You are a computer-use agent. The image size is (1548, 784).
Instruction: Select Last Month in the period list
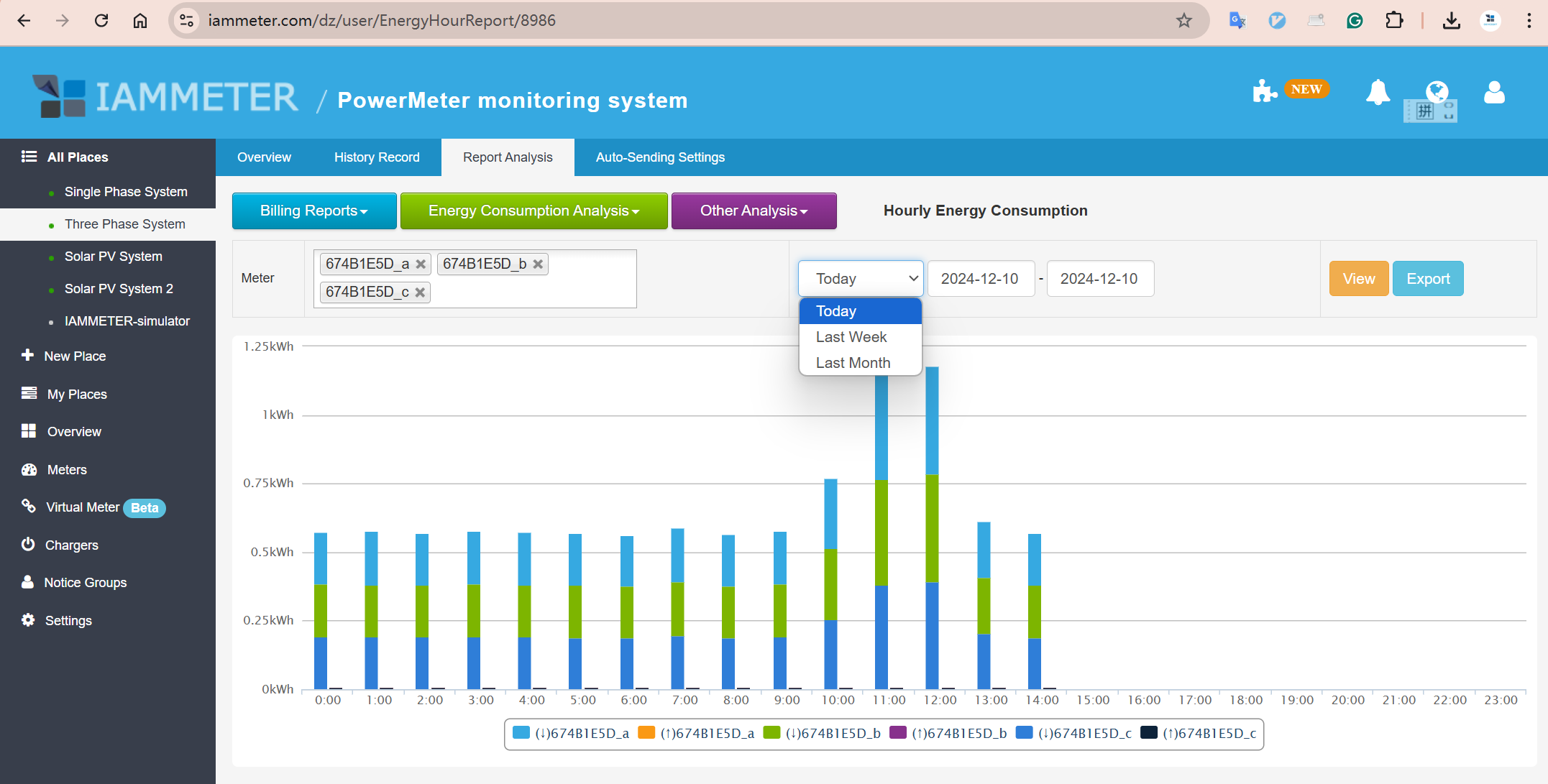point(860,363)
